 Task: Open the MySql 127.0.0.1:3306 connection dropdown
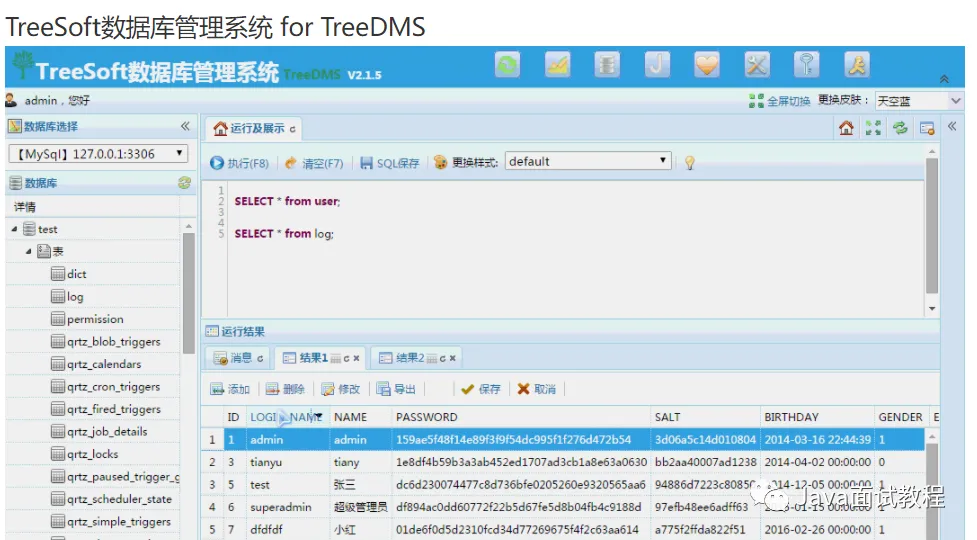[x=98, y=154]
